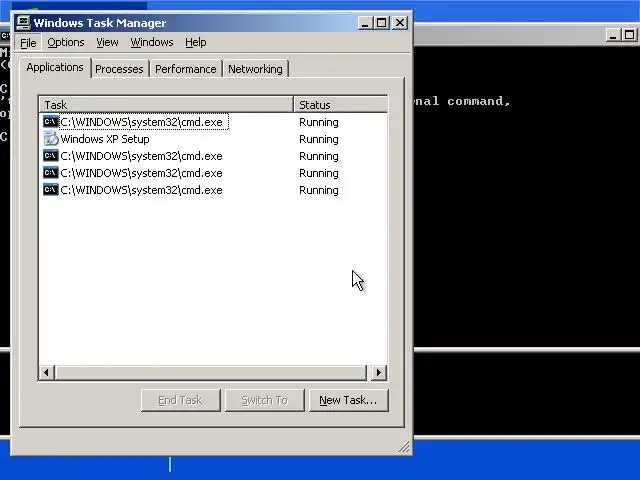This screenshot has height=480, width=640.
Task: Select the Applications tab
Action: coord(55,67)
